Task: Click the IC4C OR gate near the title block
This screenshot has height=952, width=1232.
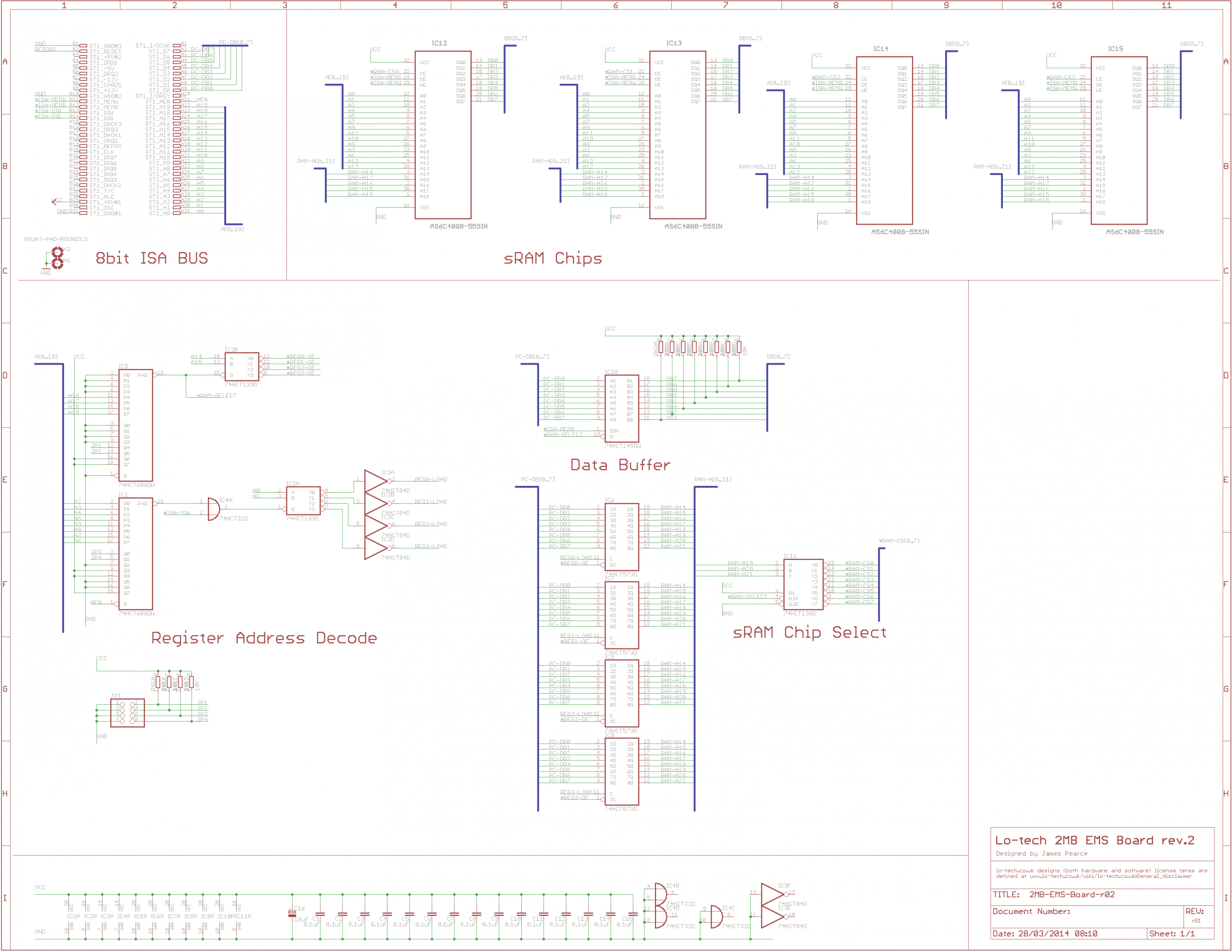Action: [717, 917]
